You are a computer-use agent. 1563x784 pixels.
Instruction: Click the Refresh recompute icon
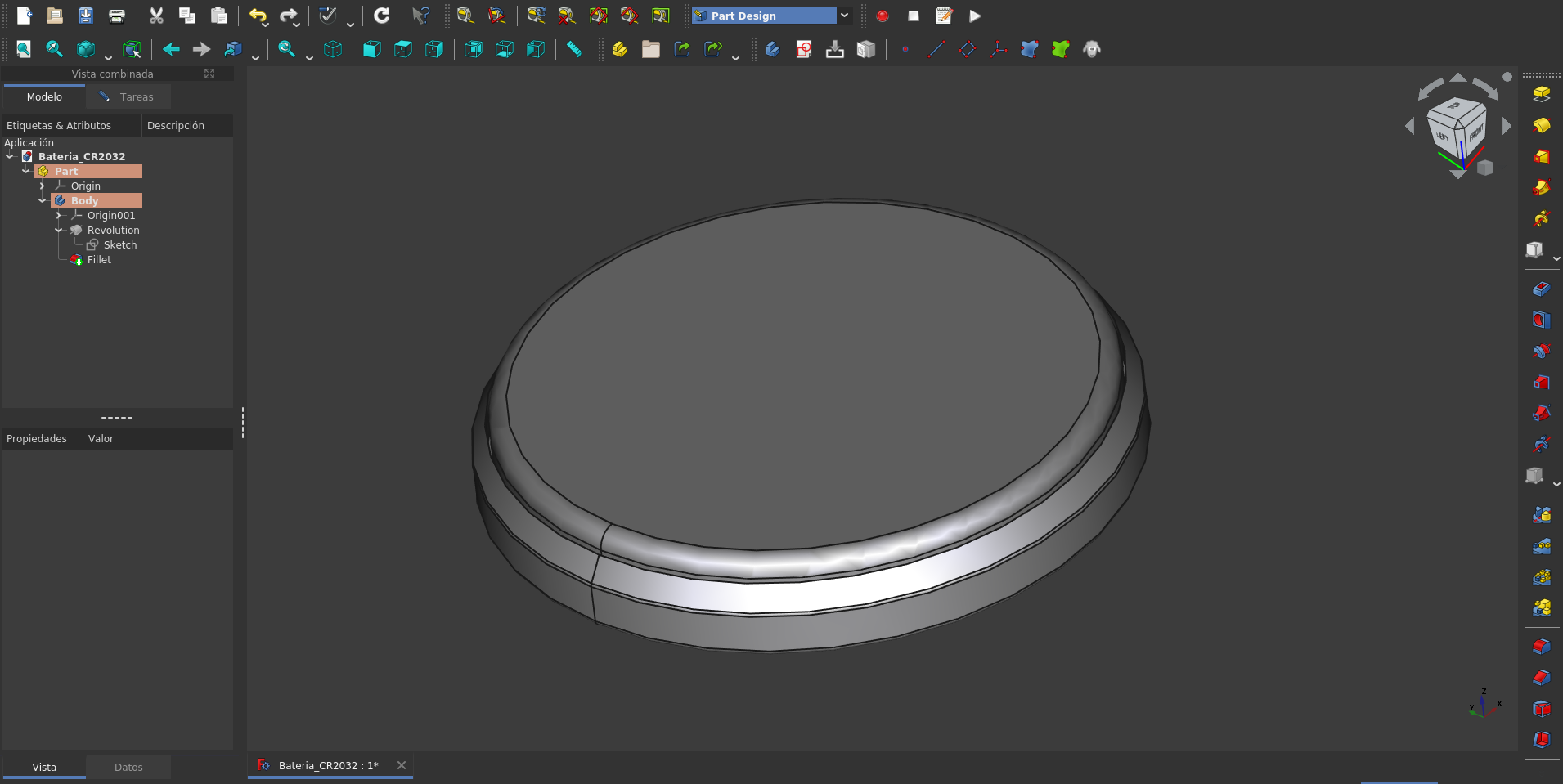[381, 16]
